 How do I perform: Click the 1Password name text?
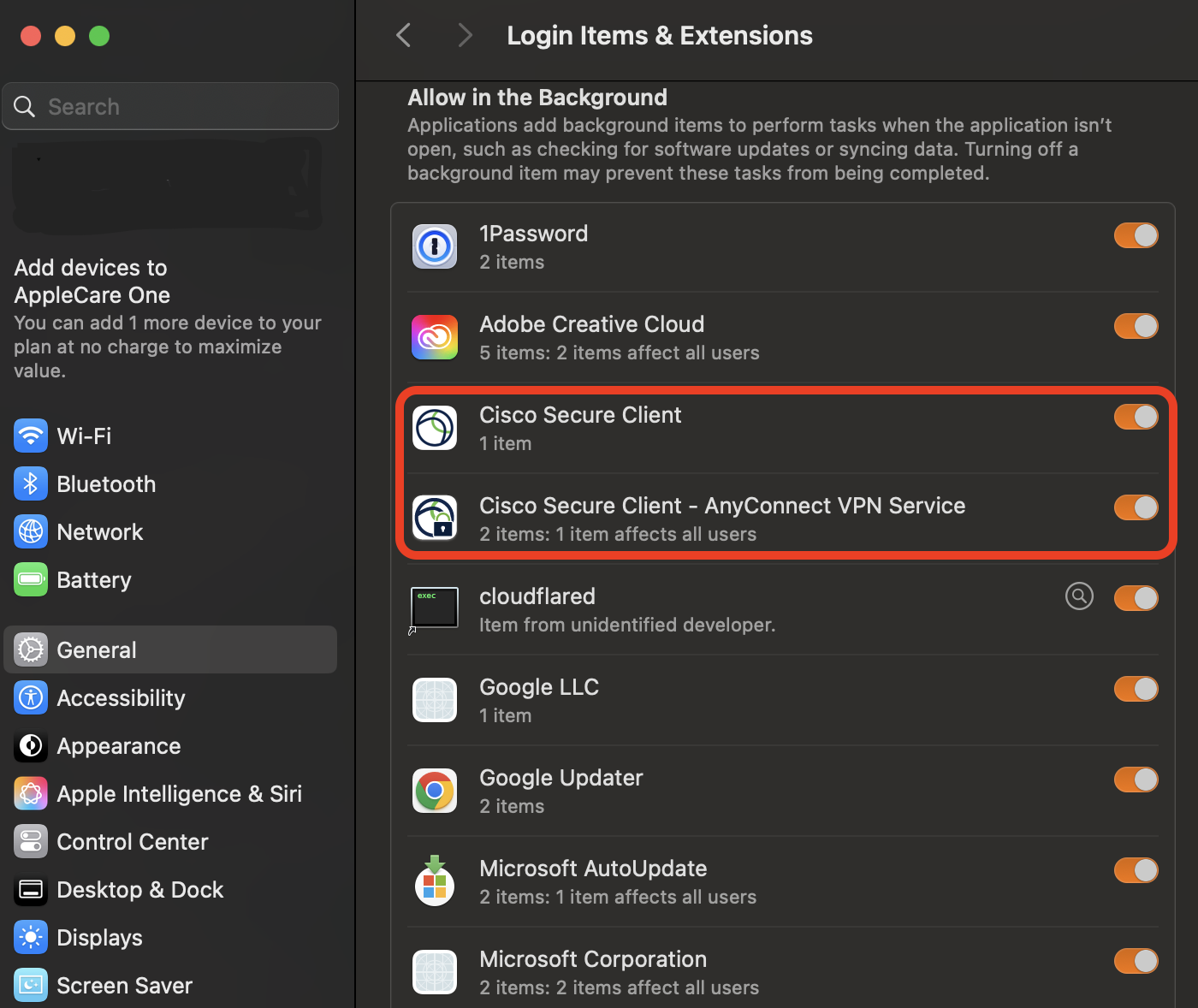[533, 234]
